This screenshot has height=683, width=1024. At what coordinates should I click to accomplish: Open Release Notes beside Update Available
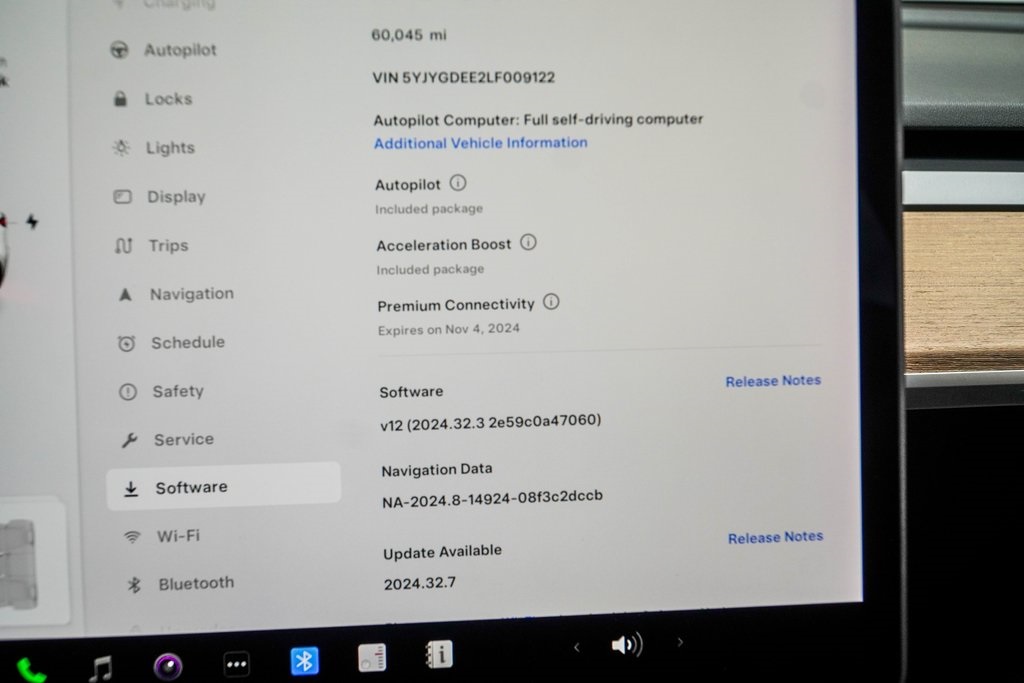[775, 538]
